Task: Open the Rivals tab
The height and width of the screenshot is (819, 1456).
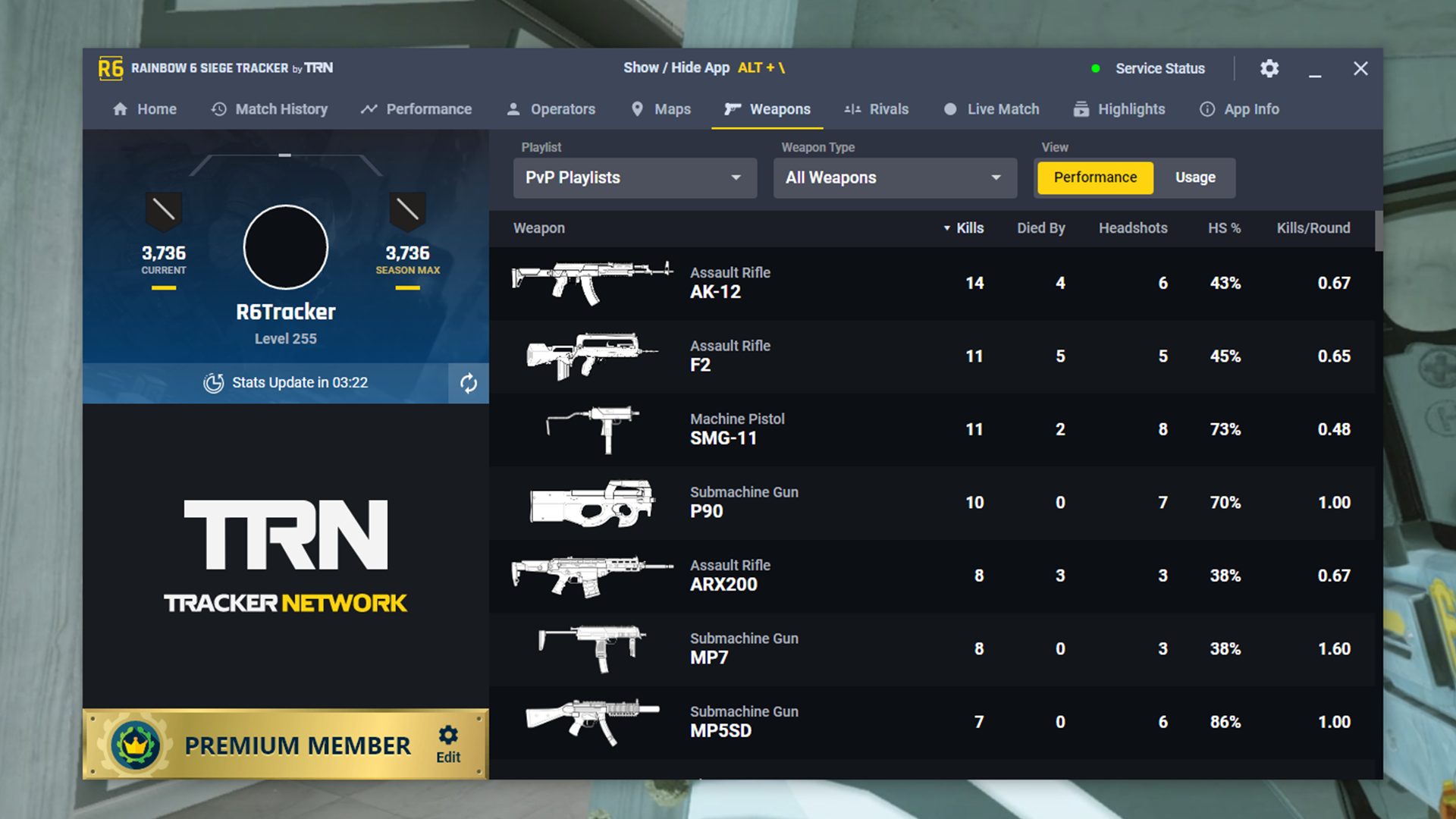Action: coord(876,109)
